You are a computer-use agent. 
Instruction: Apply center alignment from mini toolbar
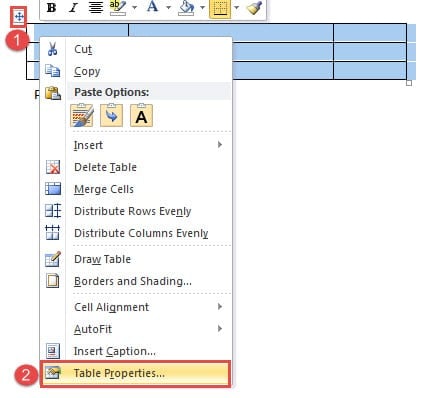pos(95,7)
